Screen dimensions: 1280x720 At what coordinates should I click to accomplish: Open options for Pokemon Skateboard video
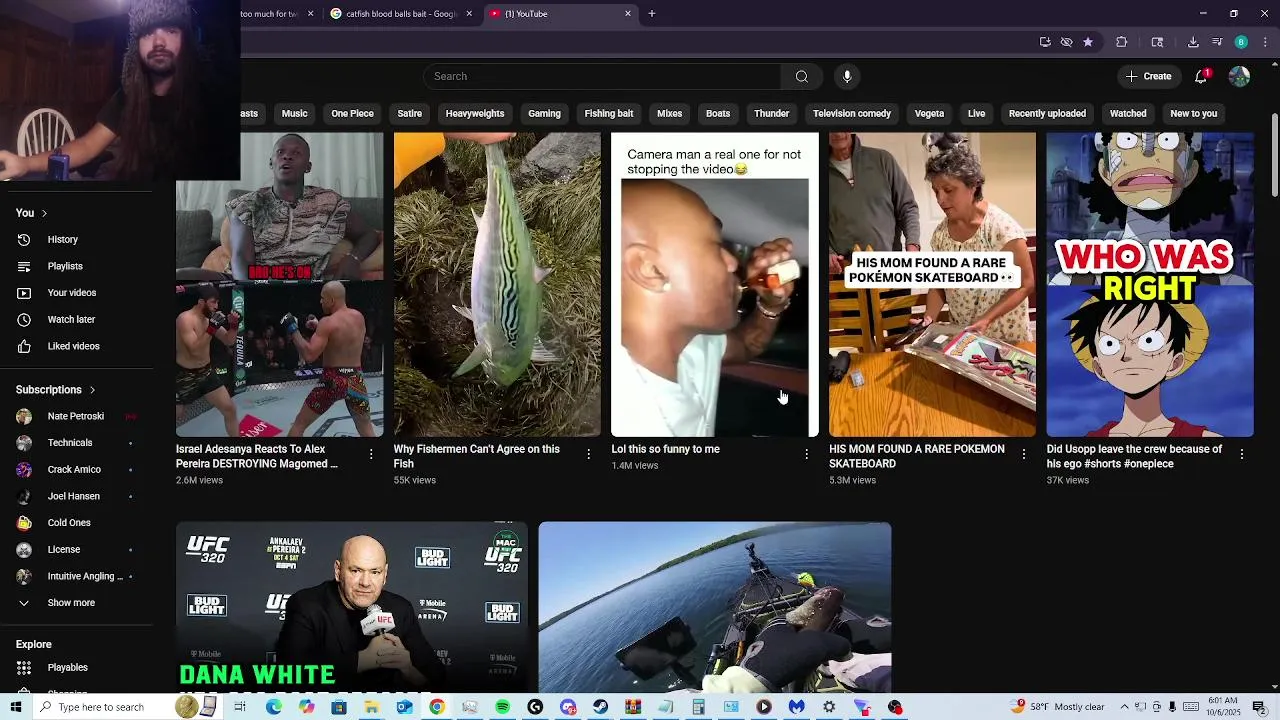(x=1023, y=454)
